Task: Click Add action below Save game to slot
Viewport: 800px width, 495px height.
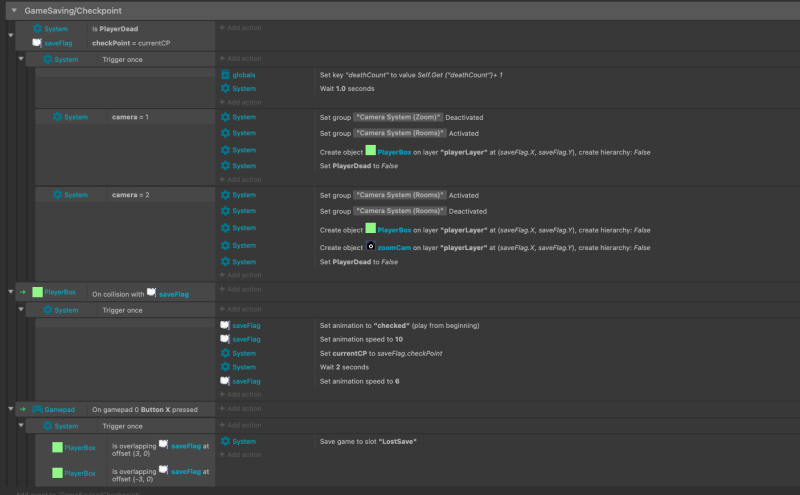Action: (240, 454)
